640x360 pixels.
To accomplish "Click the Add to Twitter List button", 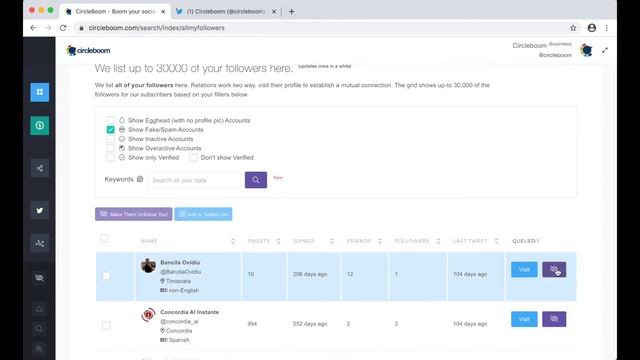I will [x=203, y=214].
